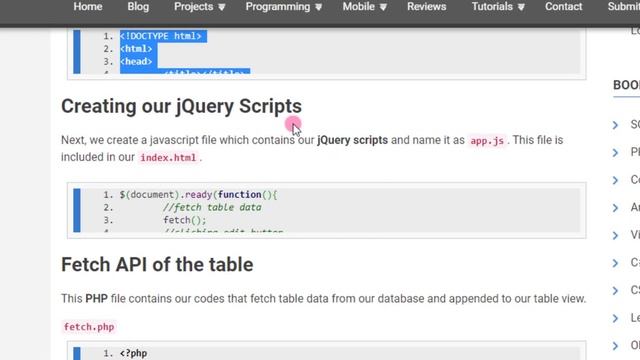This screenshot has width=640, height=360.
Task: Click the 'Creating our jQuery Scripts' heading
Action: 181,106
